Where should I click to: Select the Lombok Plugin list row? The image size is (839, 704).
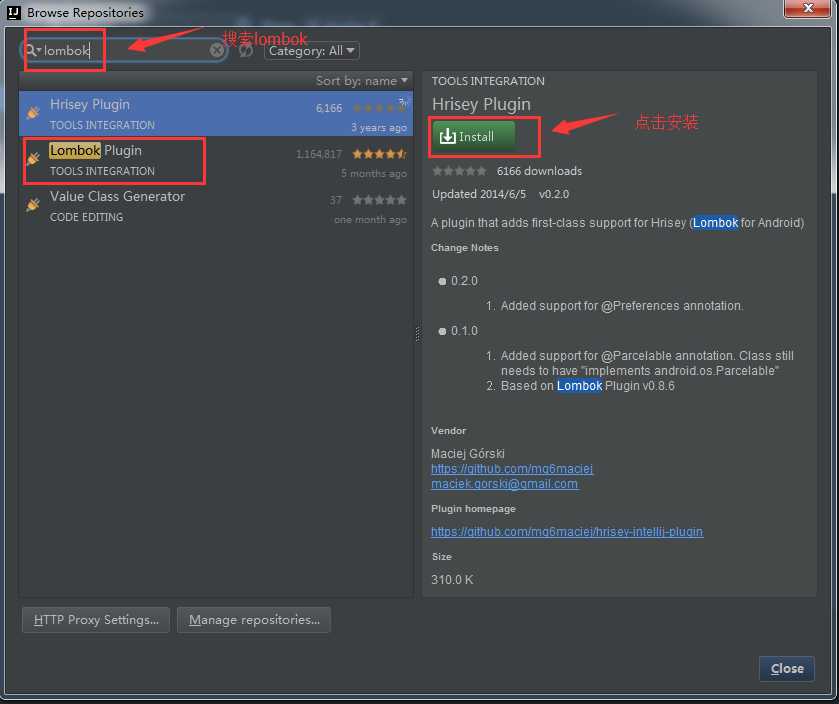pyautogui.click(x=216, y=159)
